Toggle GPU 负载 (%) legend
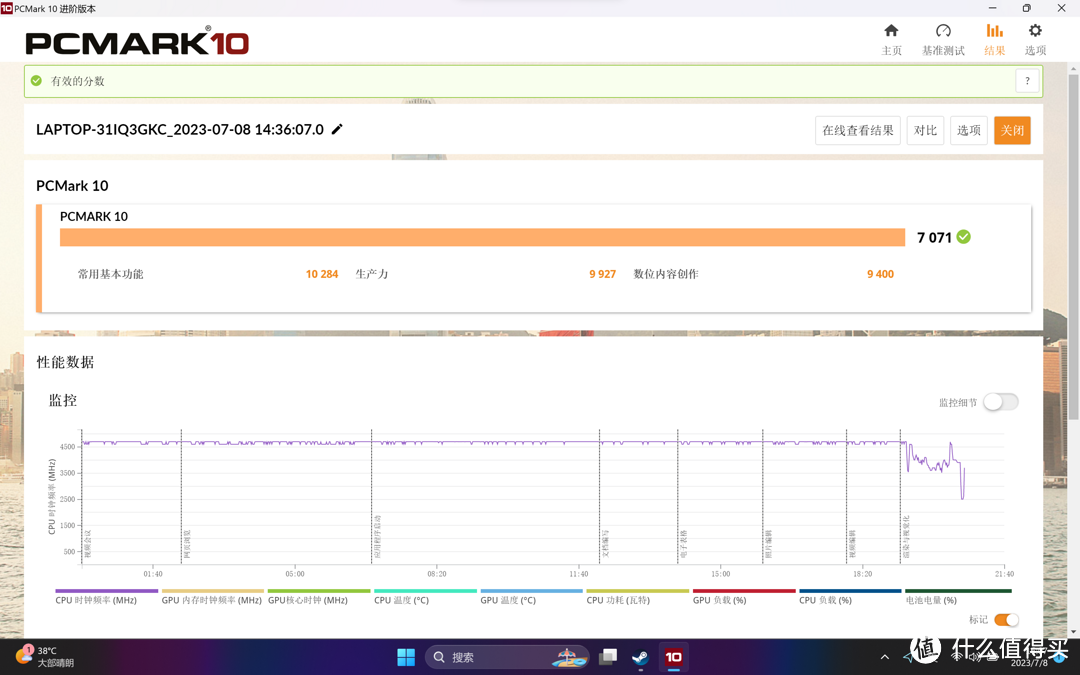 point(744,596)
